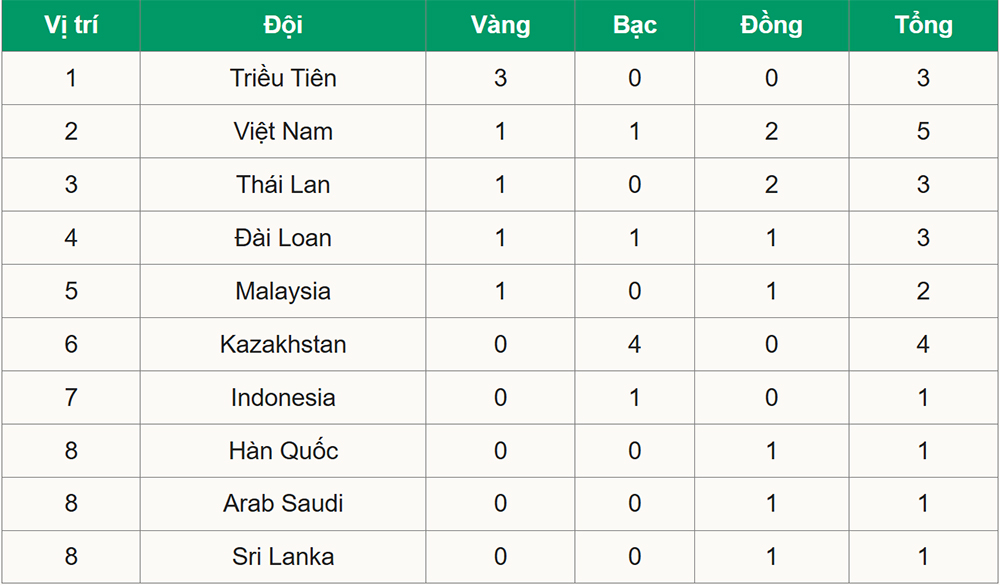Click the 'Đồng' column header
The image size is (1000, 585).
tap(771, 25)
